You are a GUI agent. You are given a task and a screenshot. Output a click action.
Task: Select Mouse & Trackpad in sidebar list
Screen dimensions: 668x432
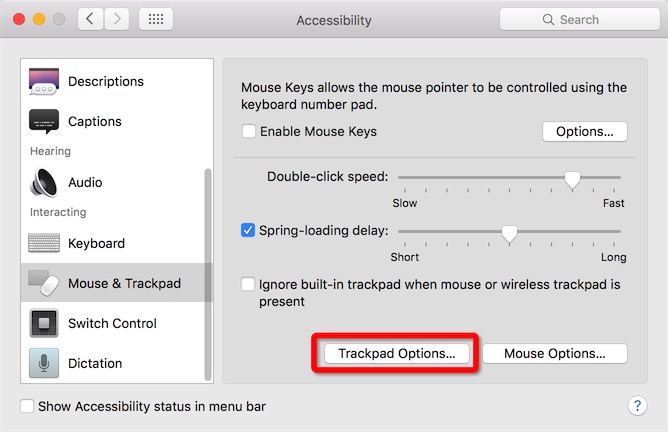116,283
